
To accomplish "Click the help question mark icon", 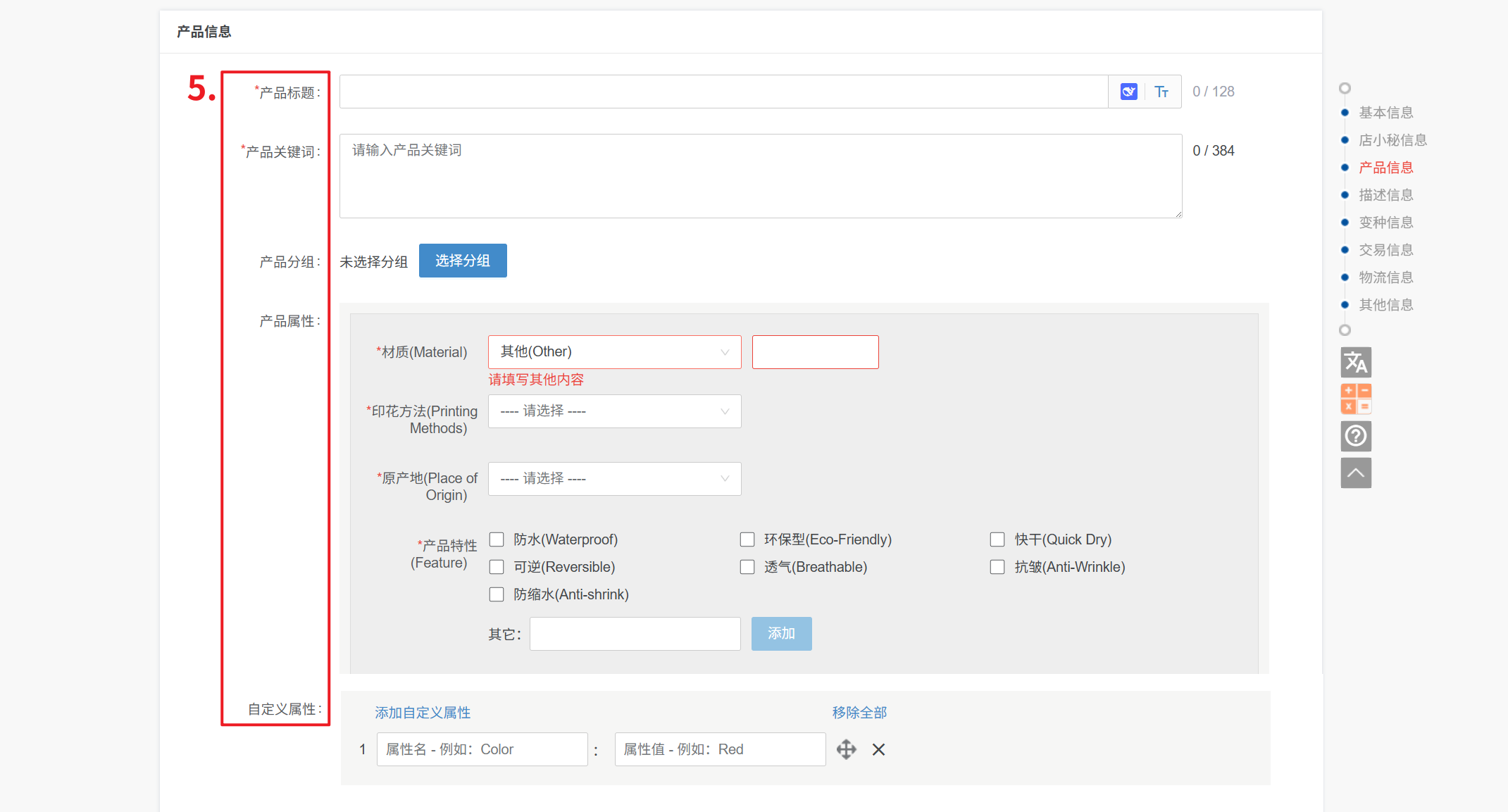I will pyautogui.click(x=1355, y=436).
